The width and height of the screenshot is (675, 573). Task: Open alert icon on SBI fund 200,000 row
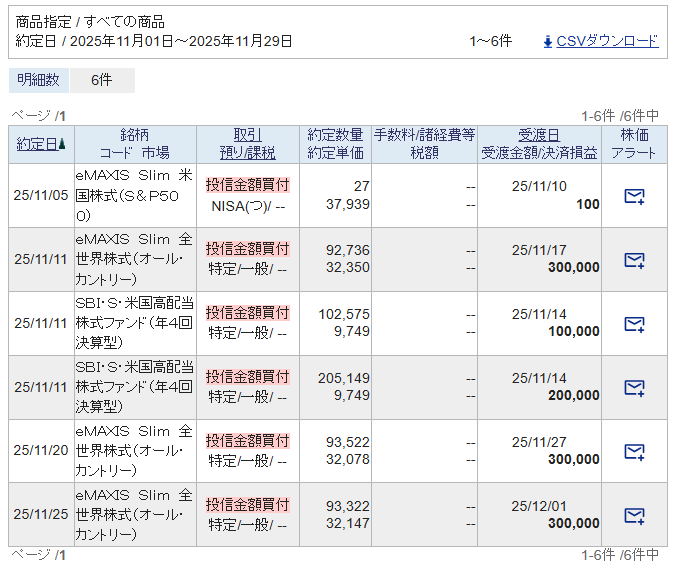point(633,388)
